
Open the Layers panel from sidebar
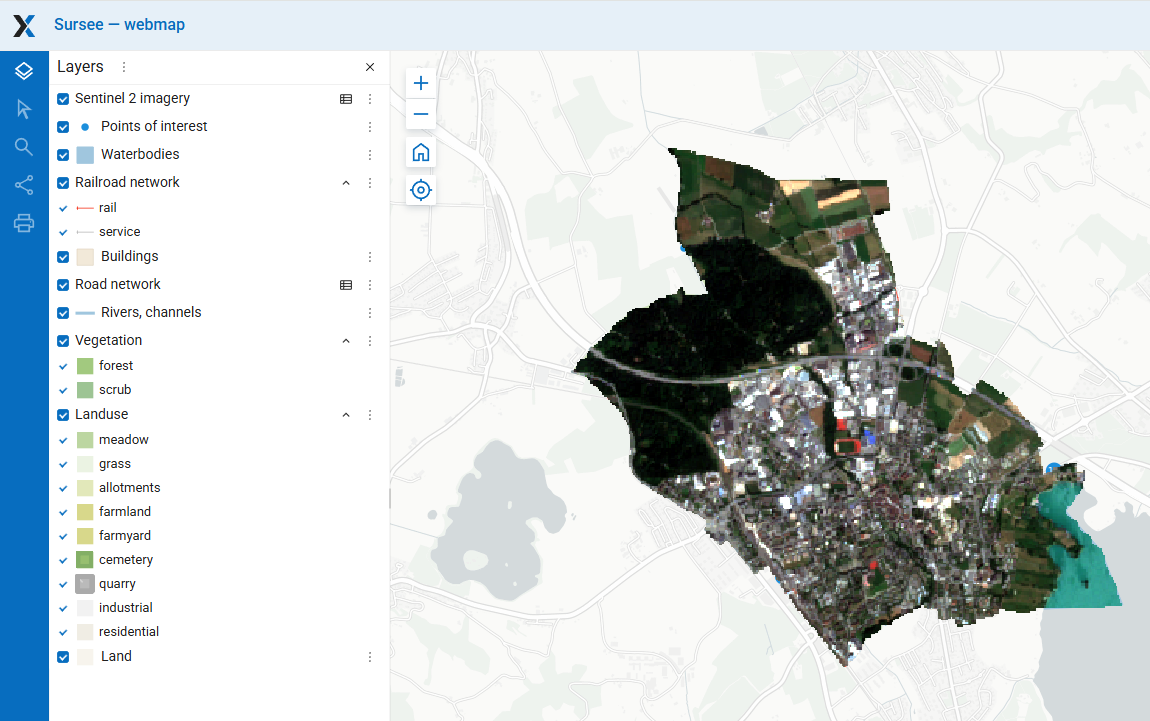click(24, 71)
